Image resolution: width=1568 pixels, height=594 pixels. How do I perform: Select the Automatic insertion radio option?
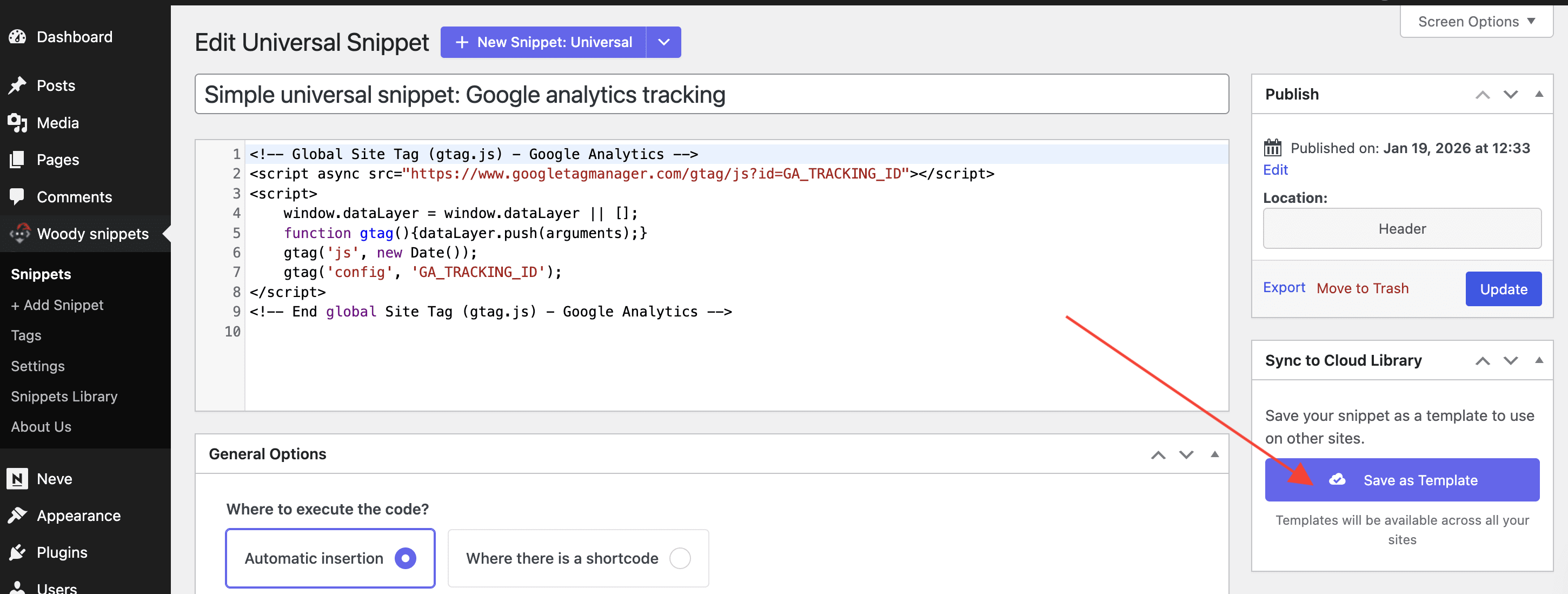[405, 558]
